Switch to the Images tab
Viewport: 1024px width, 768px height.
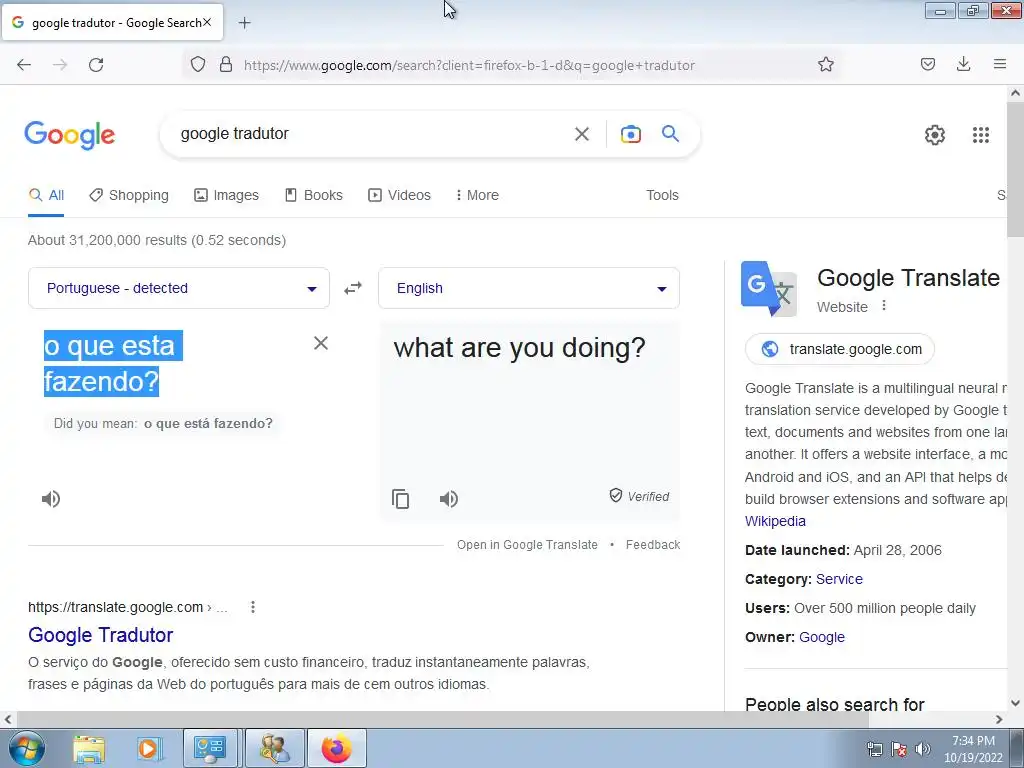click(x=227, y=195)
